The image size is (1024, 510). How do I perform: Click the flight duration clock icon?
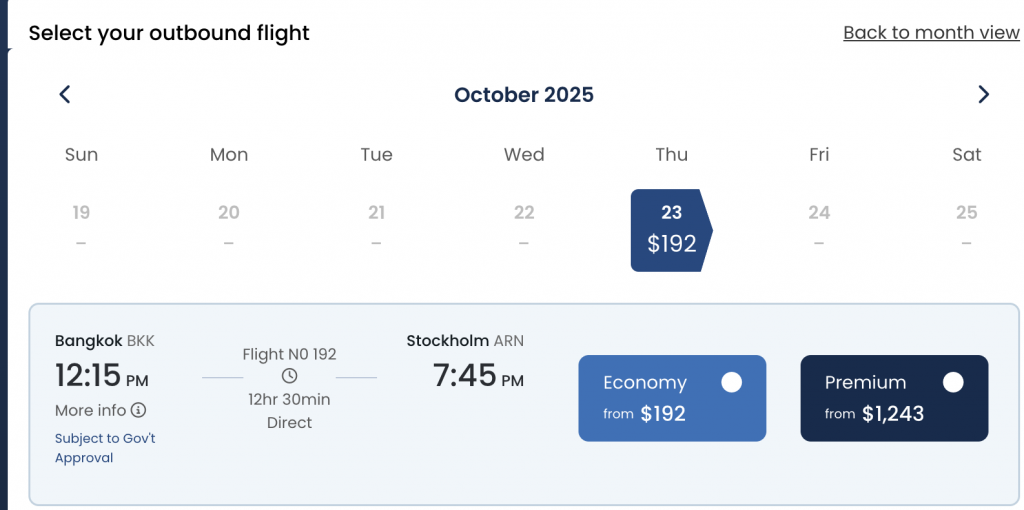coord(289,376)
